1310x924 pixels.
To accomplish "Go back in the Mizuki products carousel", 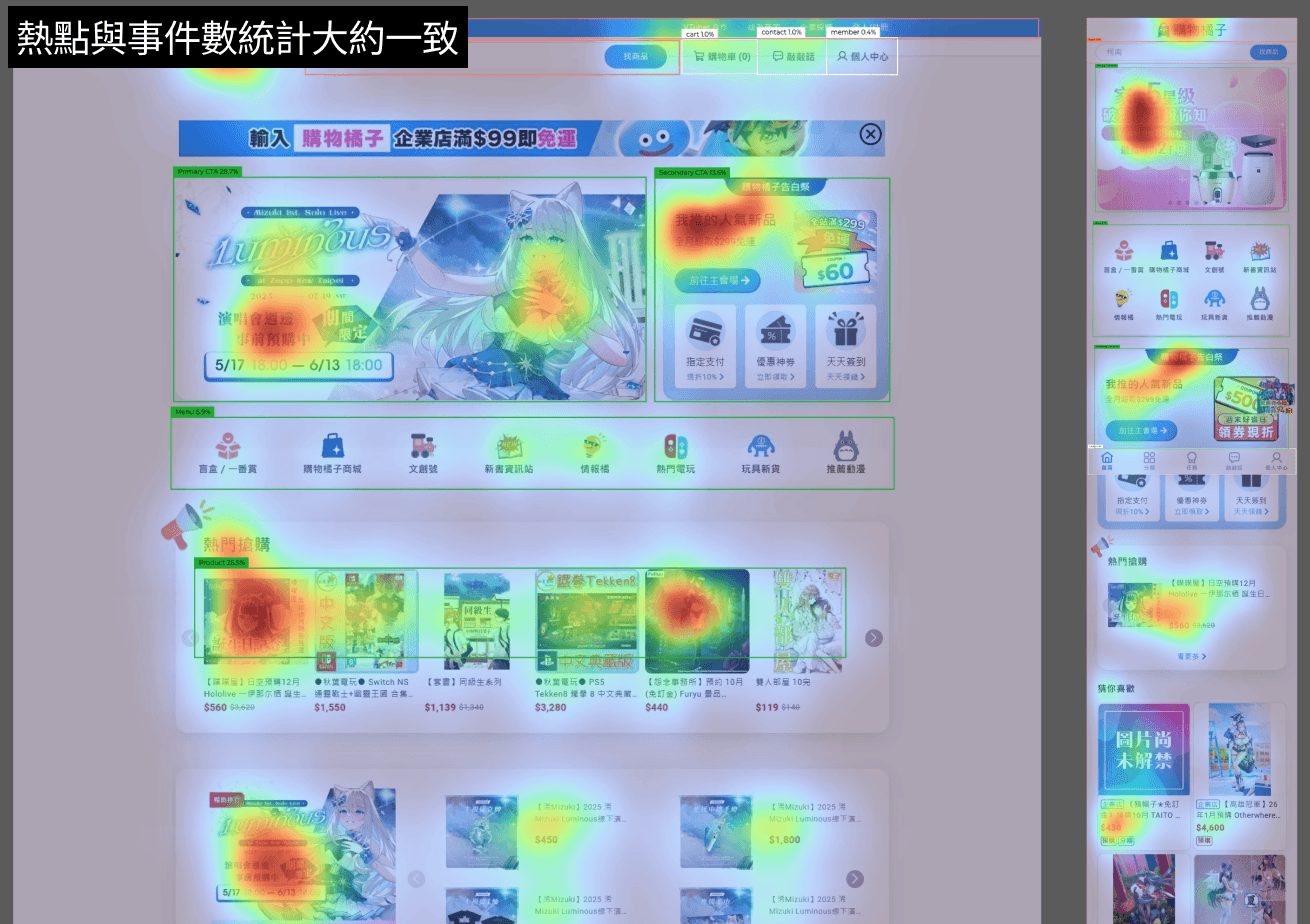I will click(416, 879).
